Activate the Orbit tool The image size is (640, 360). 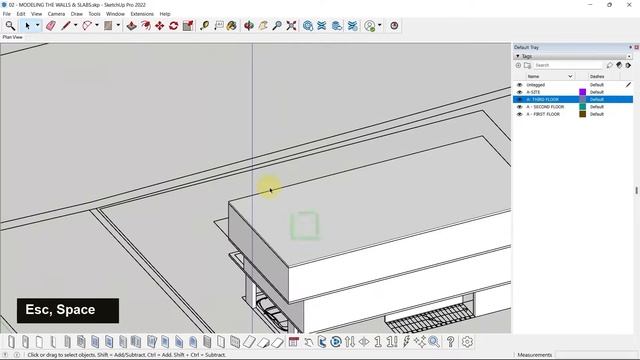tap(249, 26)
